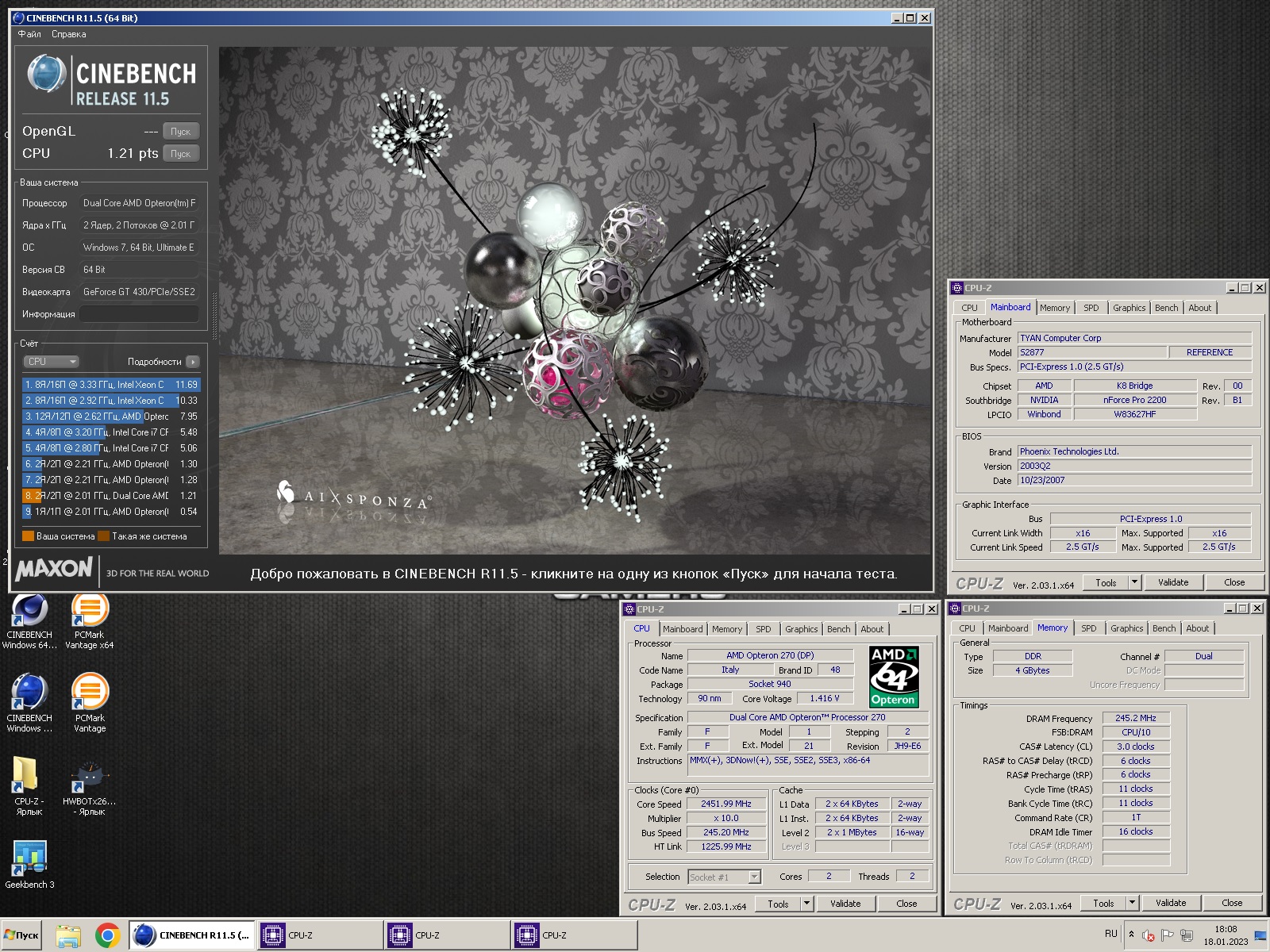This screenshot has height=952, width=1270.
Task: Click the AMD Opteron 64 logo in CPU-Z
Action: pyautogui.click(x=894, y=677)
